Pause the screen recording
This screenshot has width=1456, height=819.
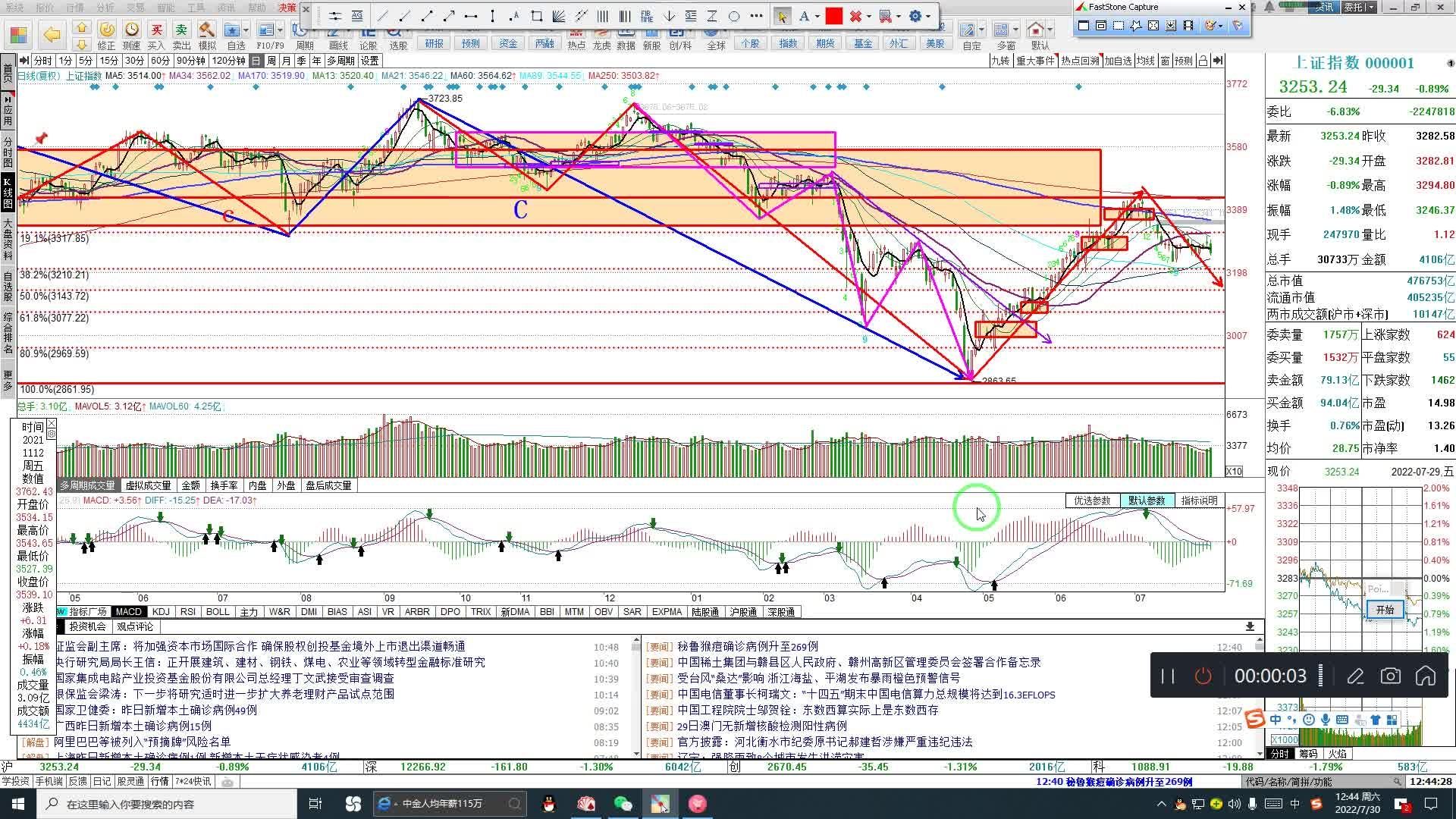tap(1168, 676)
